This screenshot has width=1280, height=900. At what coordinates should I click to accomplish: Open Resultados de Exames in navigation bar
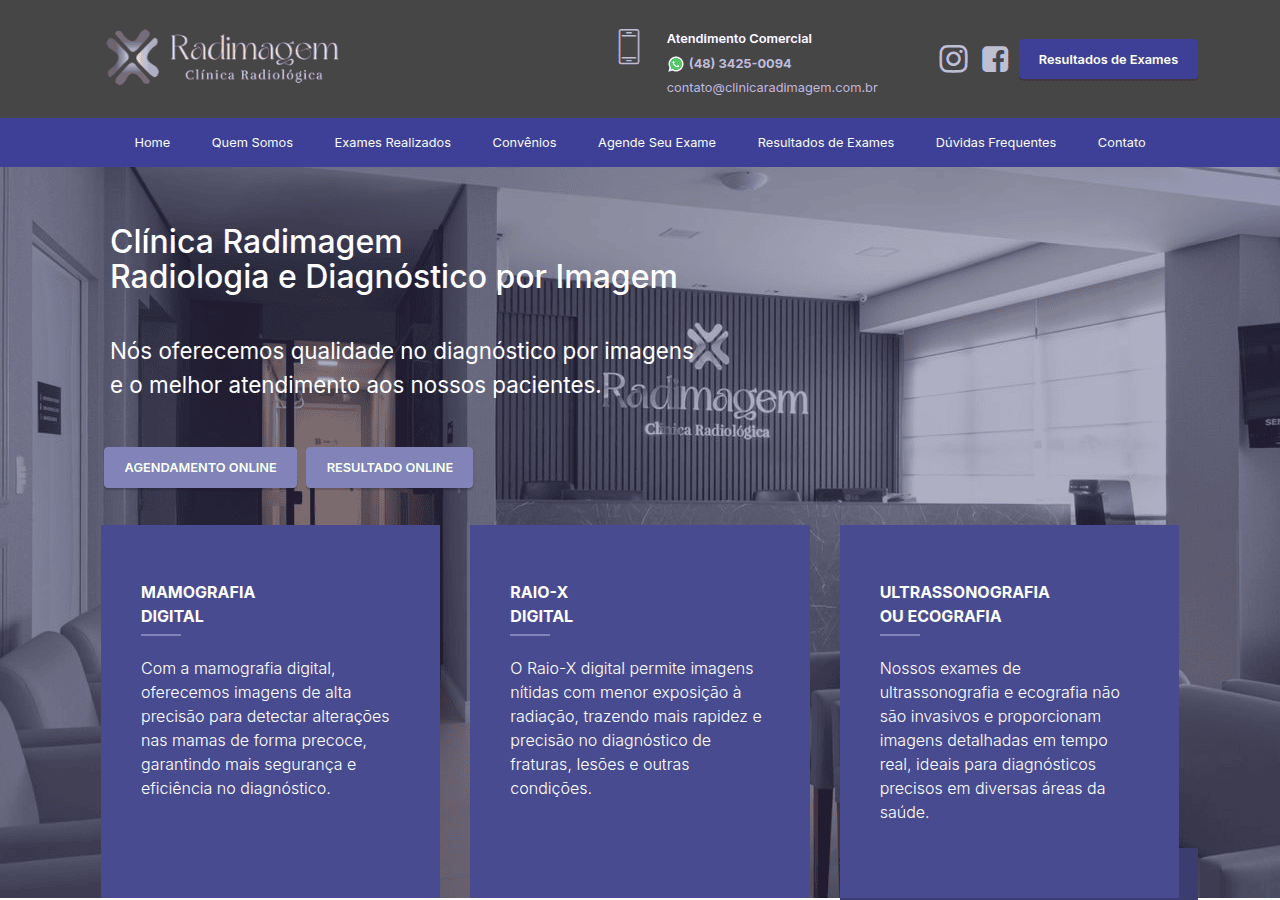(826, 143)
